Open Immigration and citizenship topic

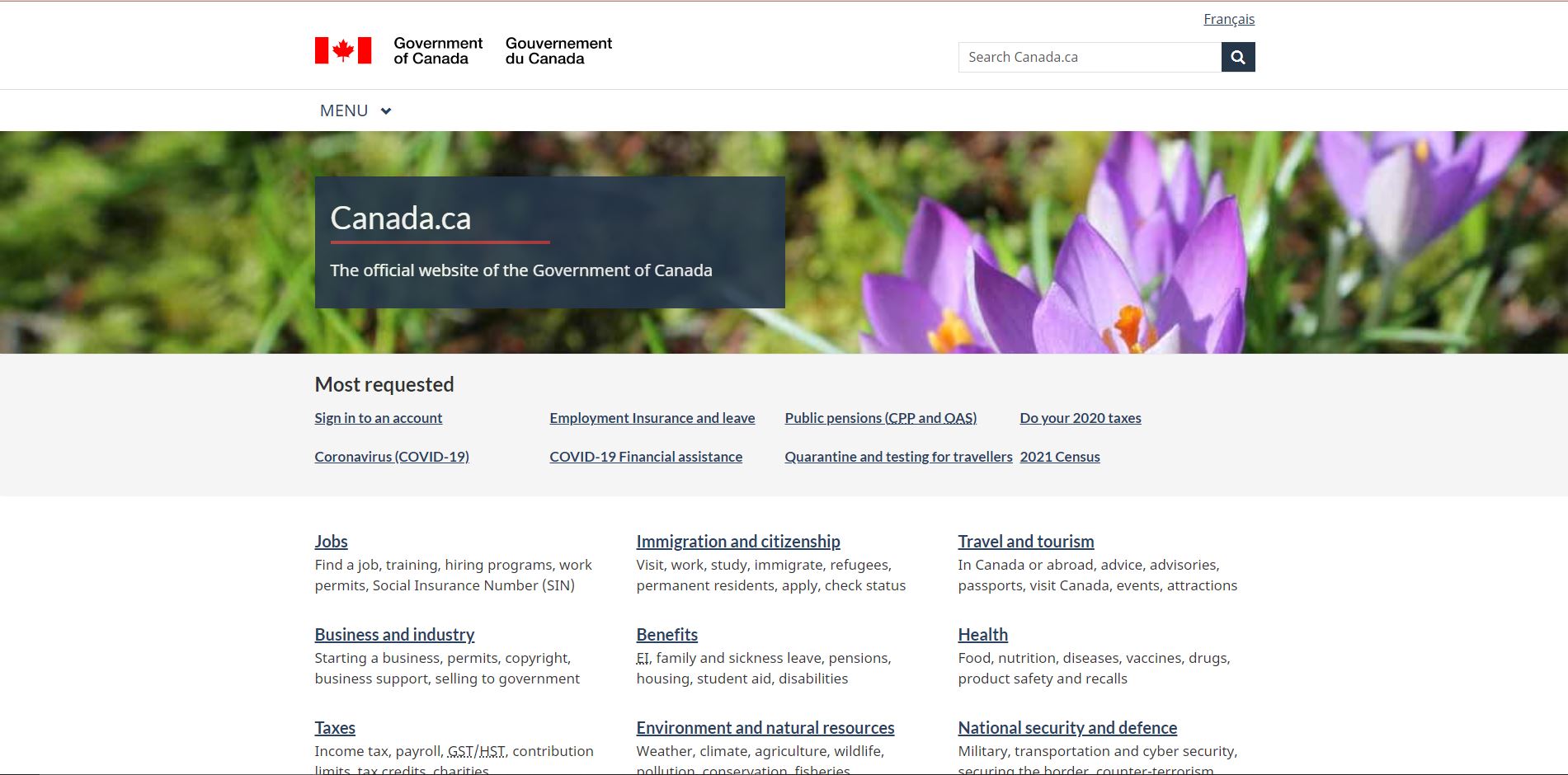738,542
